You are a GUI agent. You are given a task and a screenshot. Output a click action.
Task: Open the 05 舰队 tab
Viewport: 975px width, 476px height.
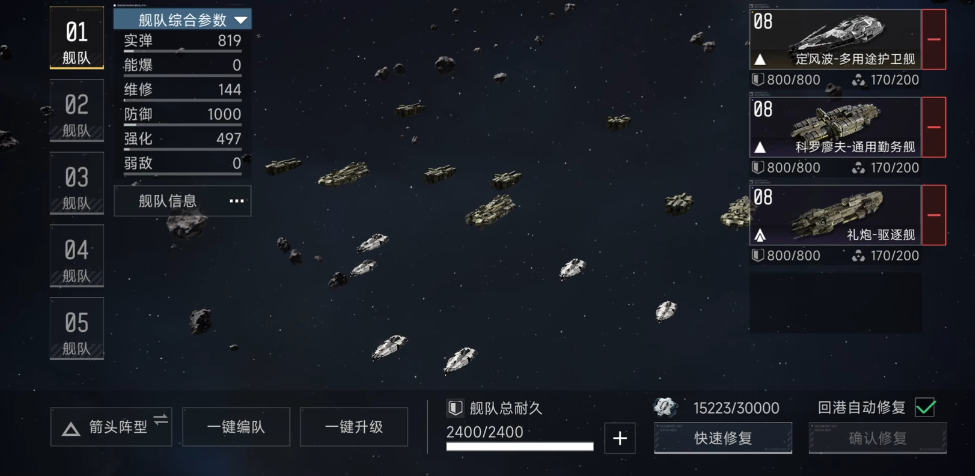point(76,329)
